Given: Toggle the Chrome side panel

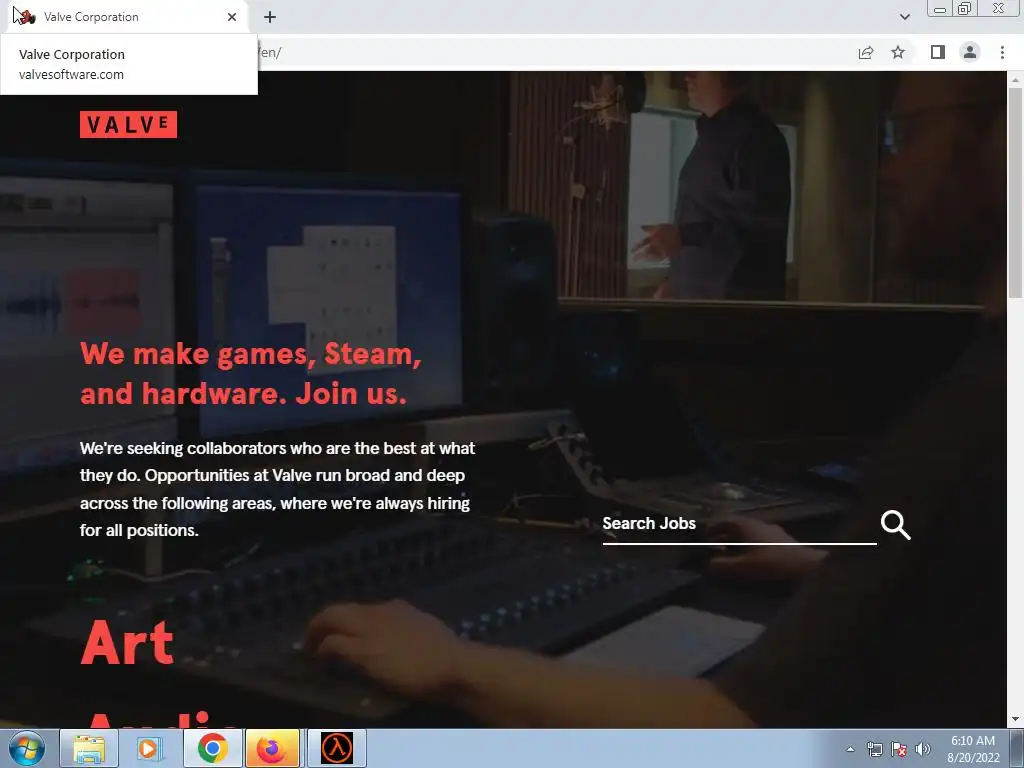Looking at the screenshot, I should (x=938, y=52).
